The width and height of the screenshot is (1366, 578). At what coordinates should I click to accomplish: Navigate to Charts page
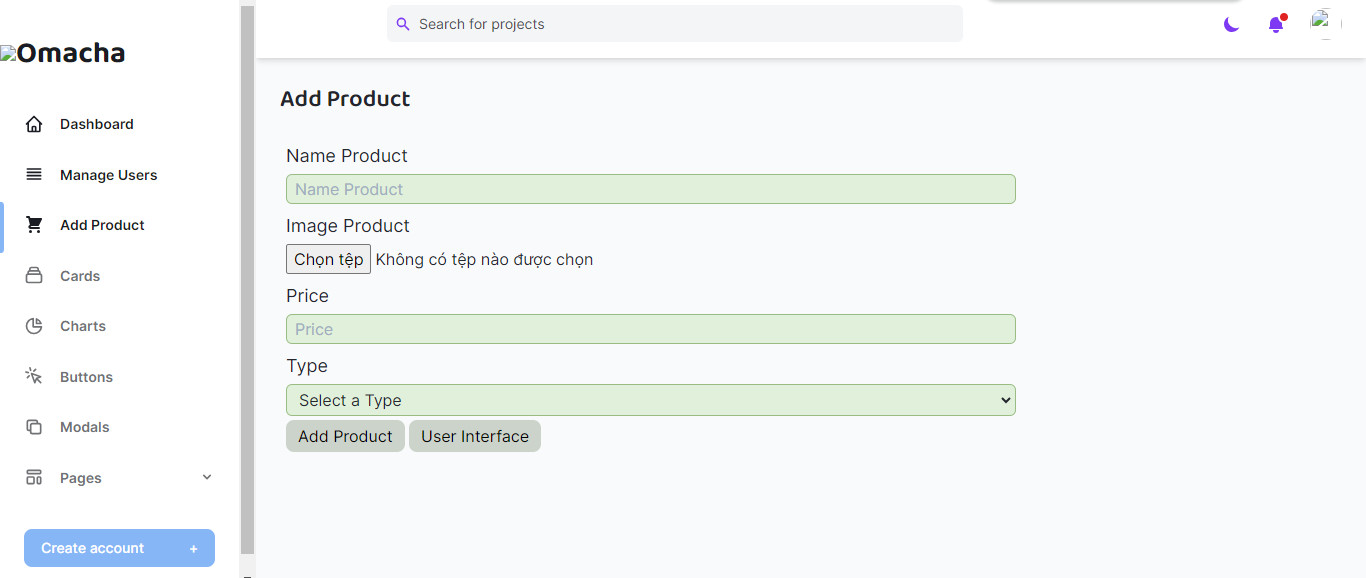[83, 326]
